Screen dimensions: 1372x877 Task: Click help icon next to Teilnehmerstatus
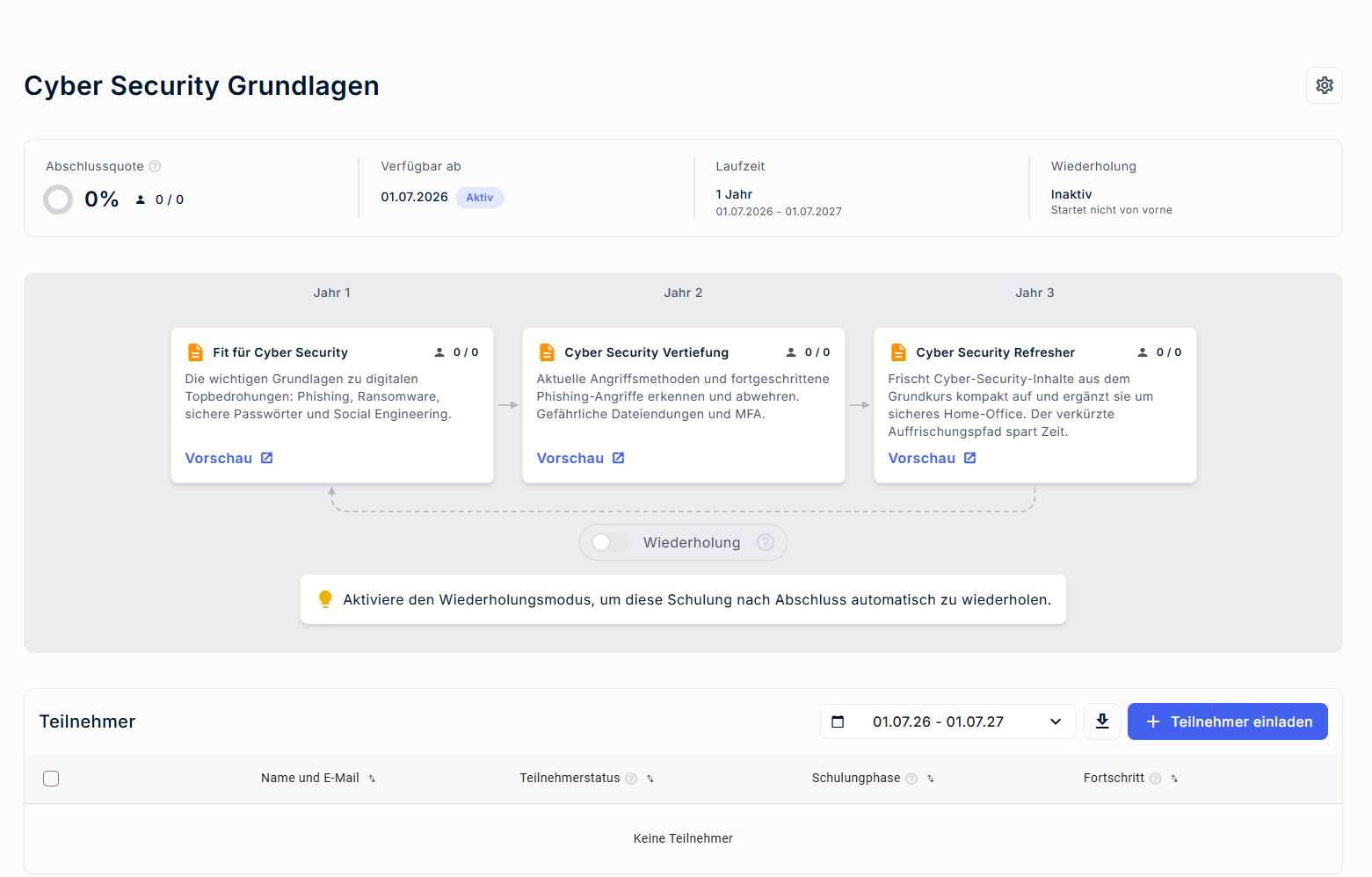pos(631,779)
